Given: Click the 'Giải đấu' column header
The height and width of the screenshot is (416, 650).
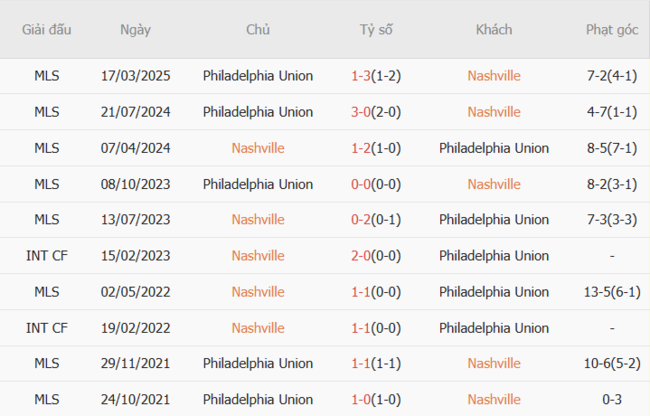Looking at the screenshot, I should click(x=46, y=30).
